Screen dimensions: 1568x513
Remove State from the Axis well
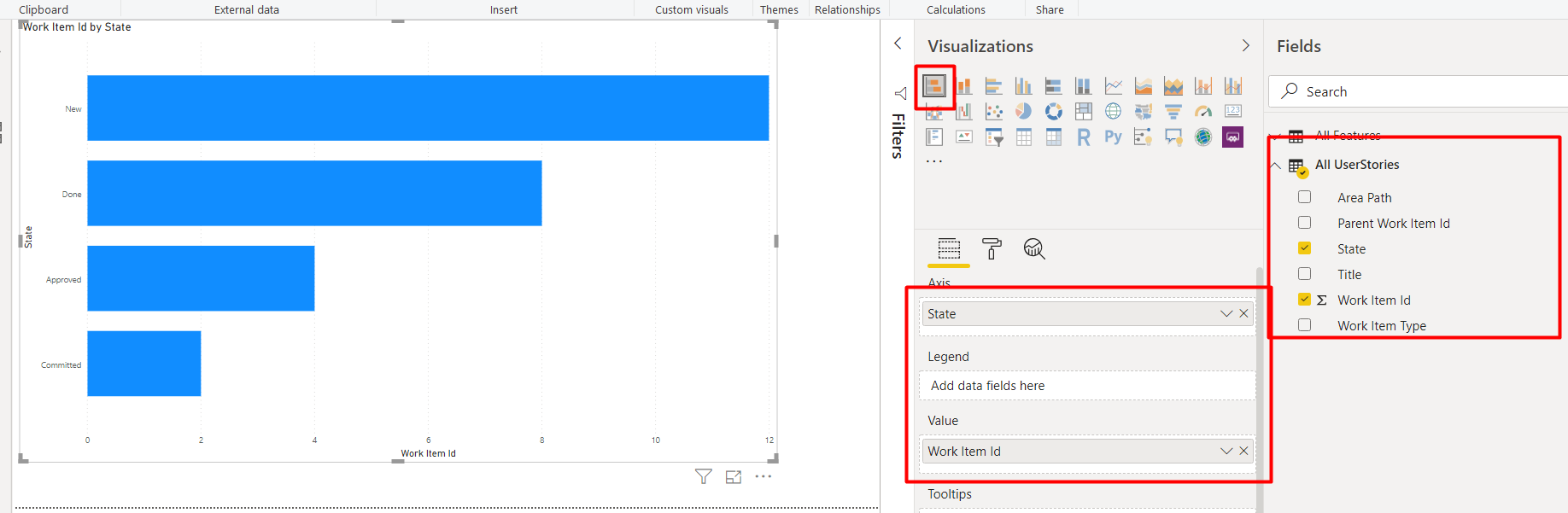[1244, 314]
